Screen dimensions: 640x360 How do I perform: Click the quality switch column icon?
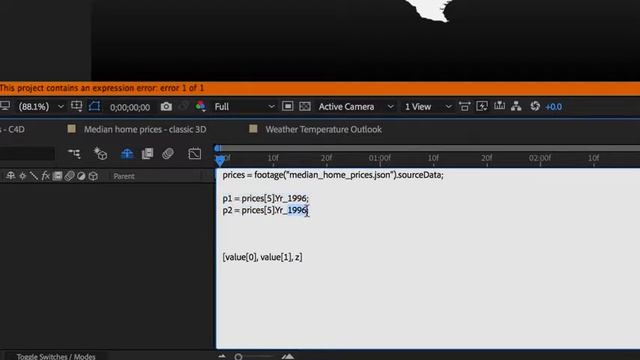tap(34, 176)
